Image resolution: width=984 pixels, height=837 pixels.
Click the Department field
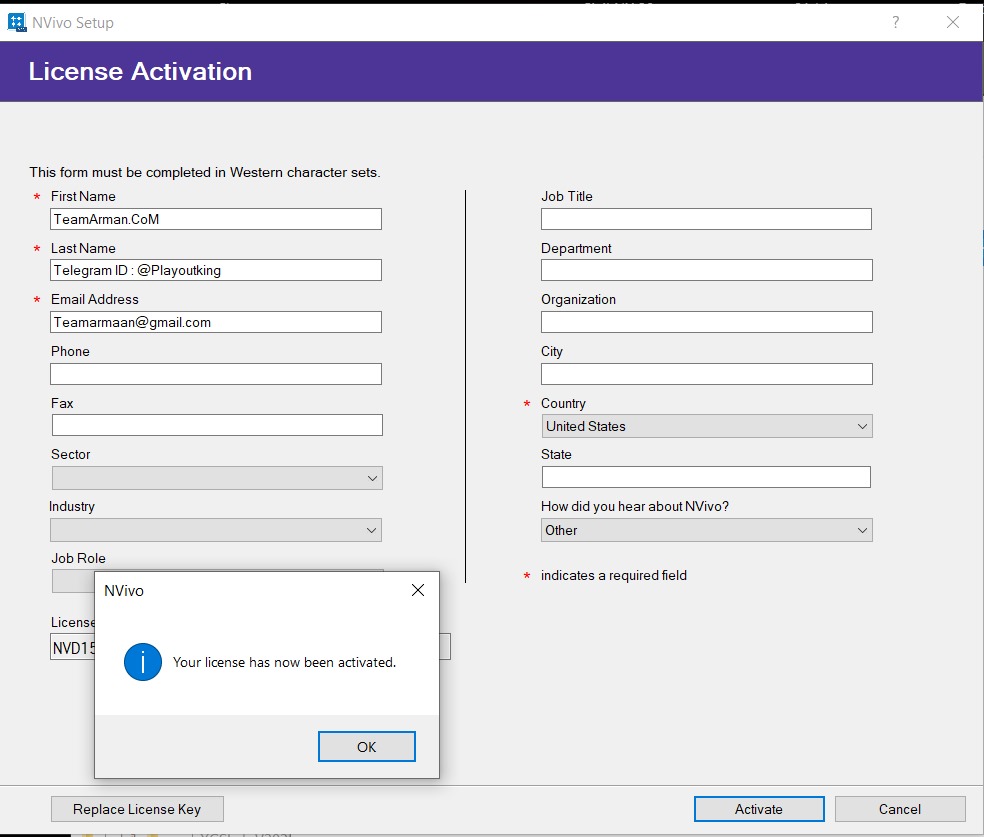click(707, 270)
